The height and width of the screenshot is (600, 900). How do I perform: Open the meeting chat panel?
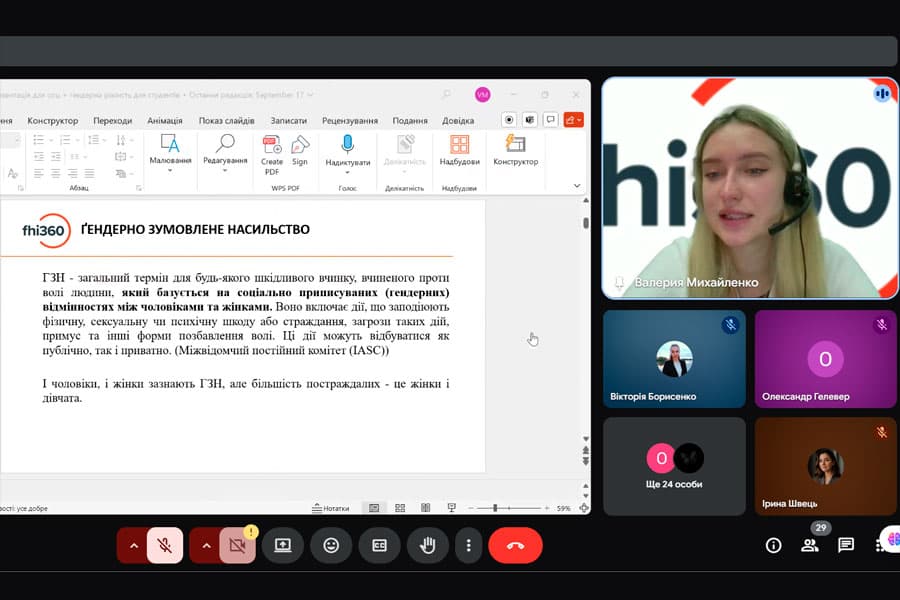tap(846, 545)
